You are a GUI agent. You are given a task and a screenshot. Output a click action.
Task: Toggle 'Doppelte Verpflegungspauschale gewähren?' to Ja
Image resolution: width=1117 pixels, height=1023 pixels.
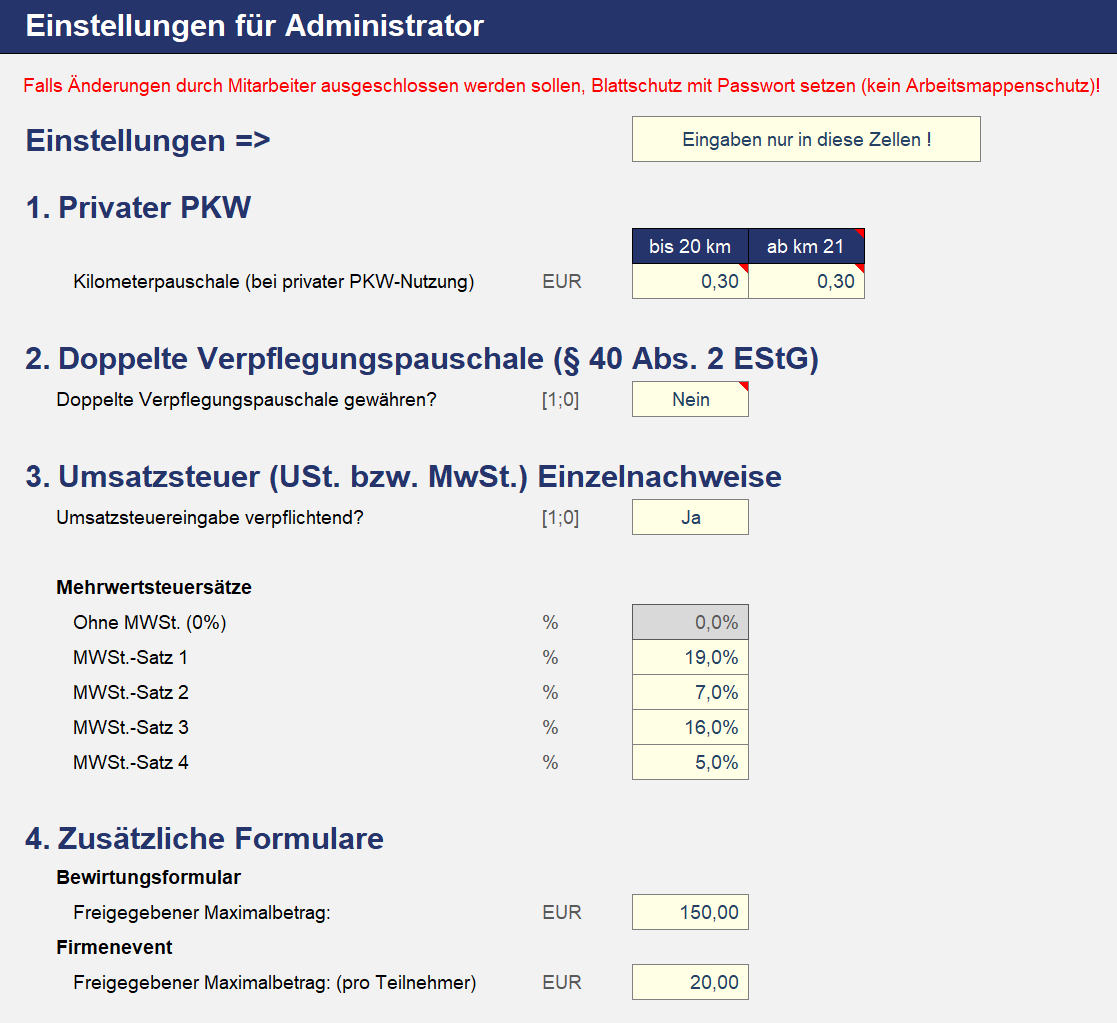(x=690, y=399)
